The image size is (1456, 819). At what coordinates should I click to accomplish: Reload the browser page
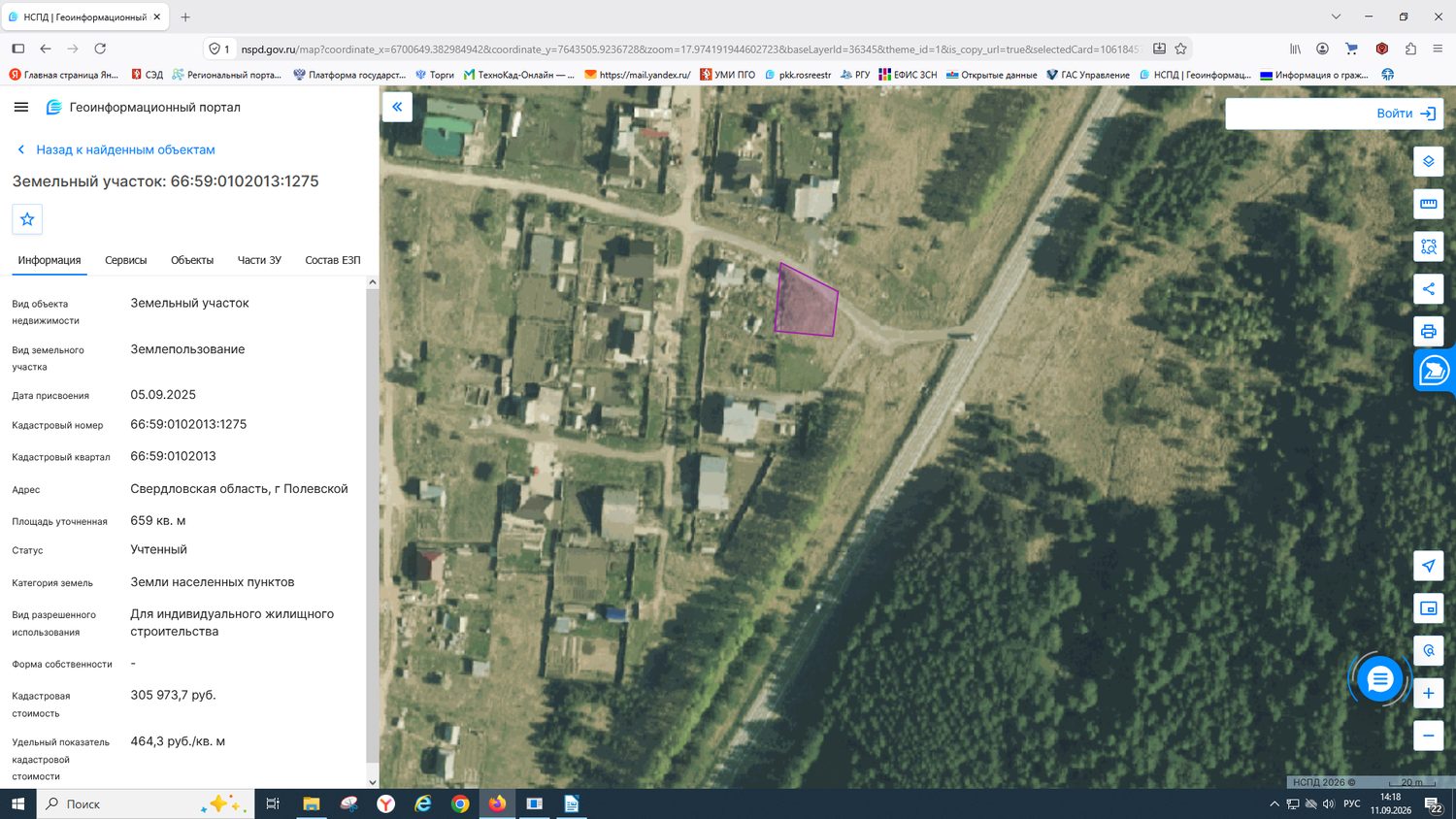click(x=100, y=49)
